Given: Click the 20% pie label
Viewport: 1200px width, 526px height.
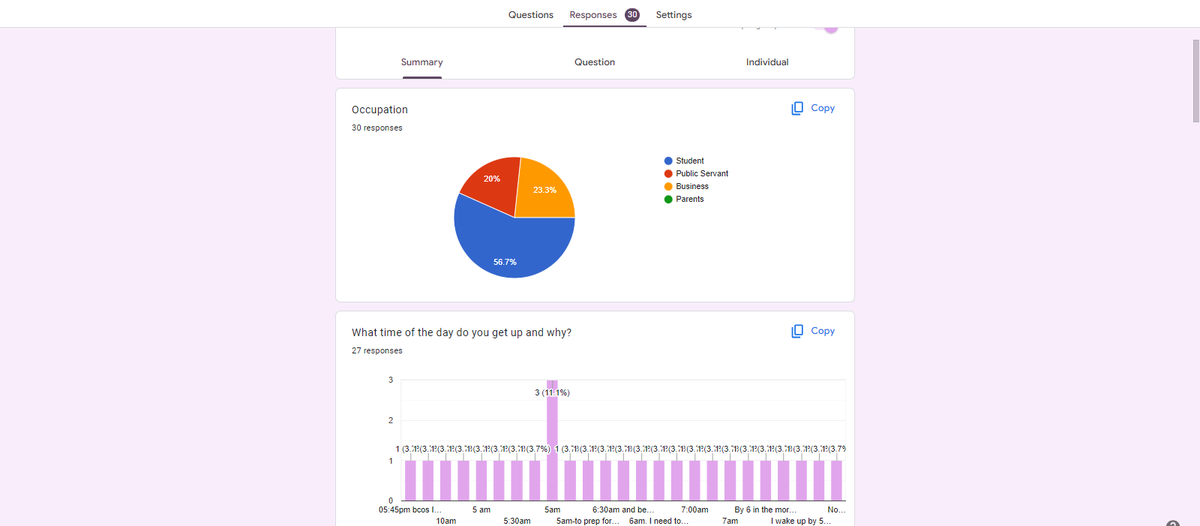Looking at the screenshot, I should point(492,178).
